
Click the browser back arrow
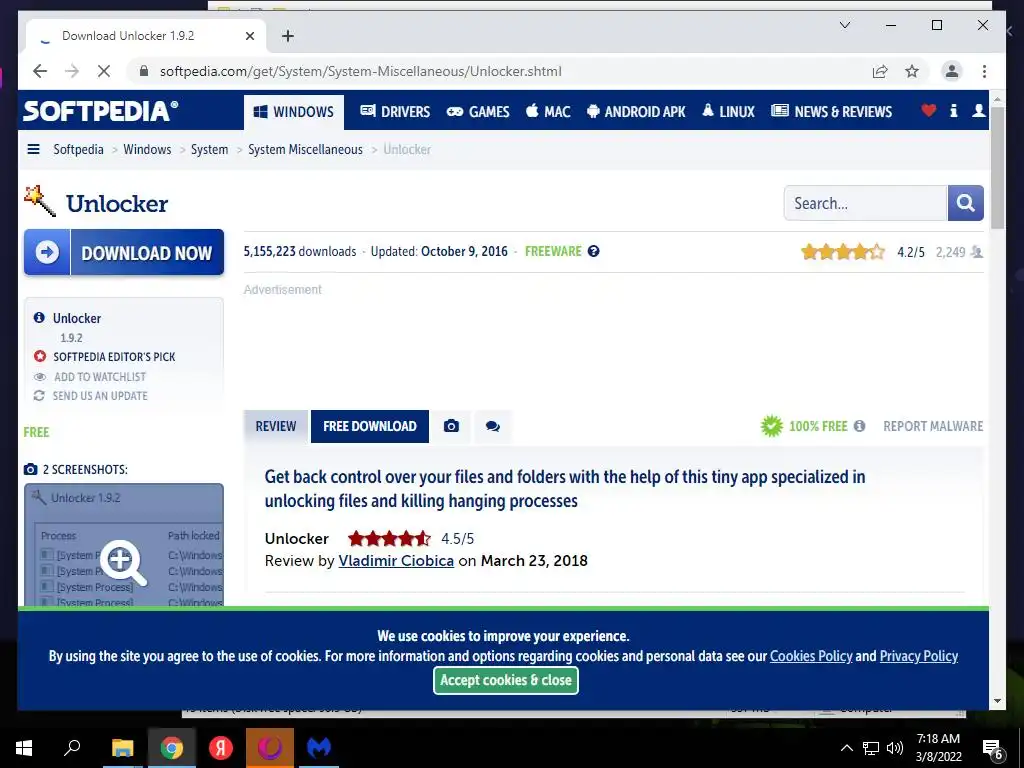40,71
